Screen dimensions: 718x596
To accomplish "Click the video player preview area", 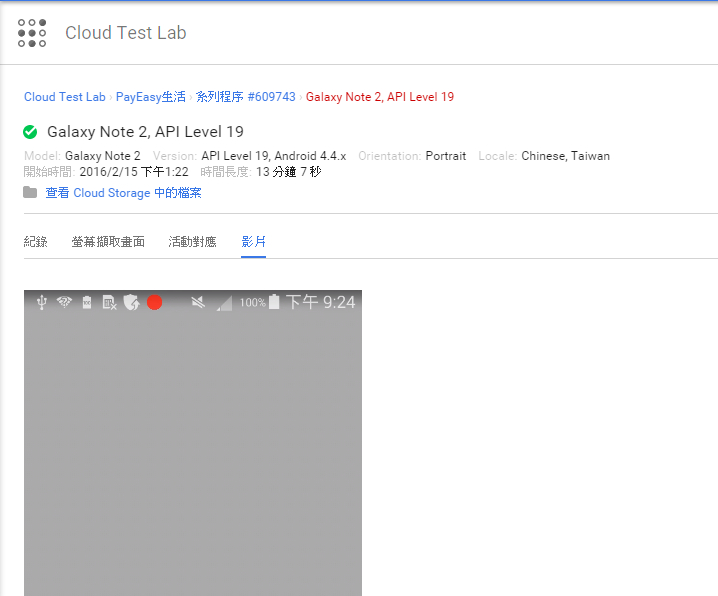I will pos(193,443).
